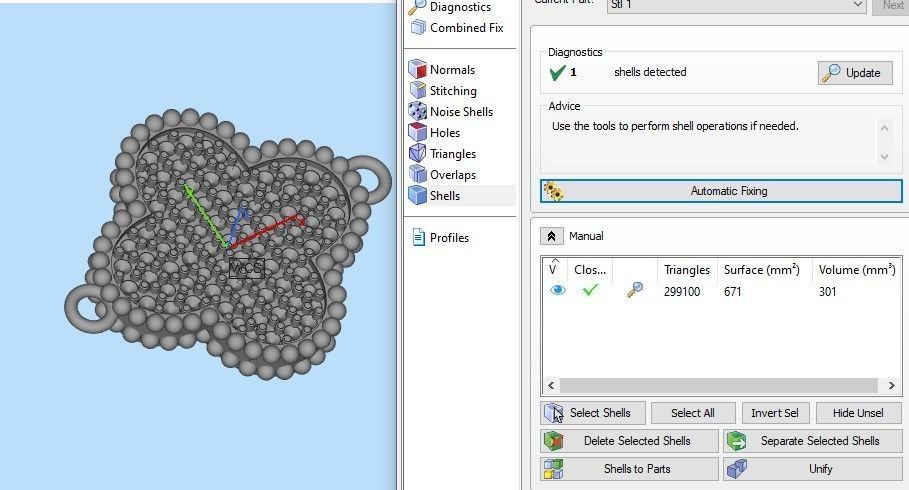The width and height of the screenshot is (909, 490).
Task: Select the Combined Fix step
Action: click(x=457, y=28)
